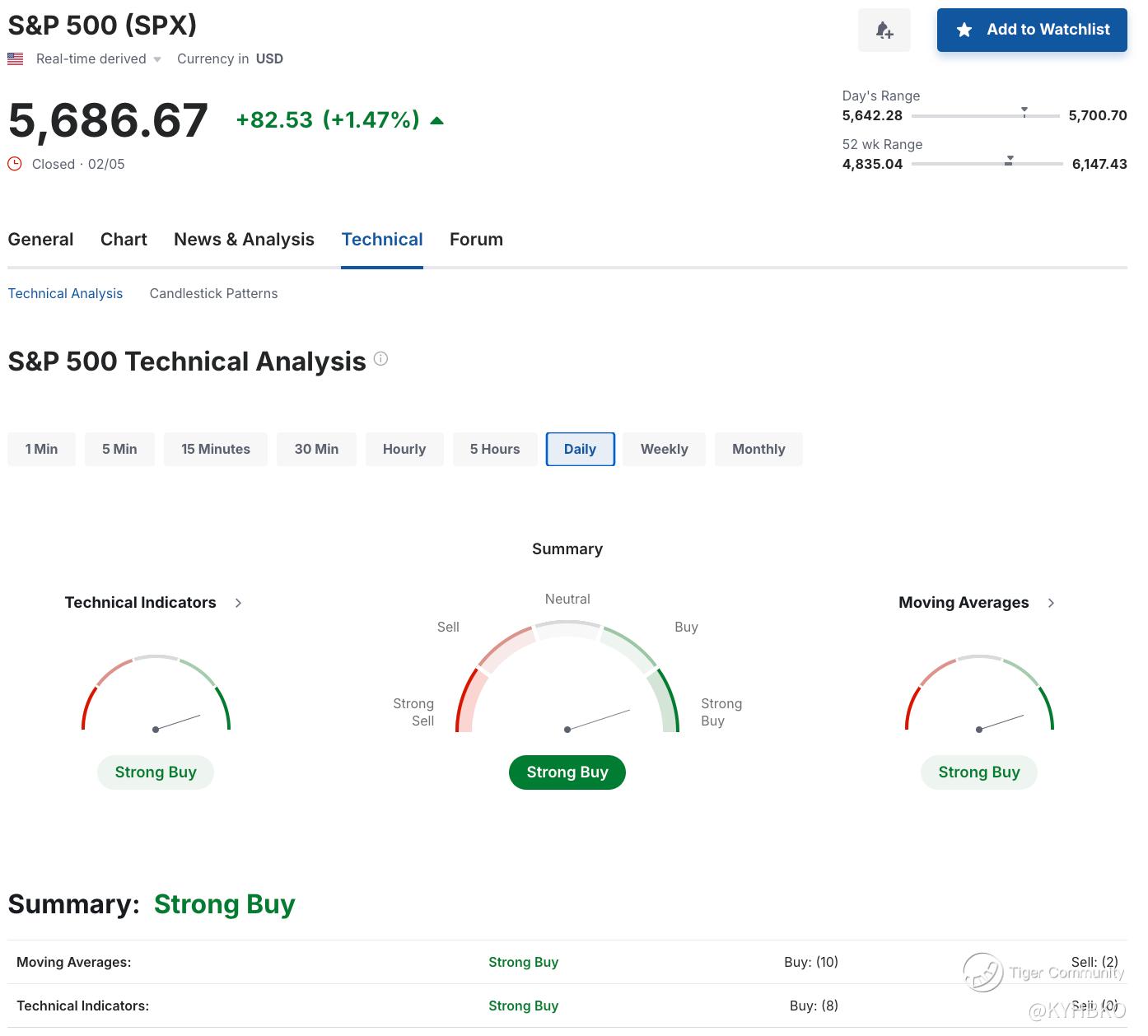Switch to the 15 Minutes timeframe
Screen dimensions: 1148x1036
coord(215,449)
